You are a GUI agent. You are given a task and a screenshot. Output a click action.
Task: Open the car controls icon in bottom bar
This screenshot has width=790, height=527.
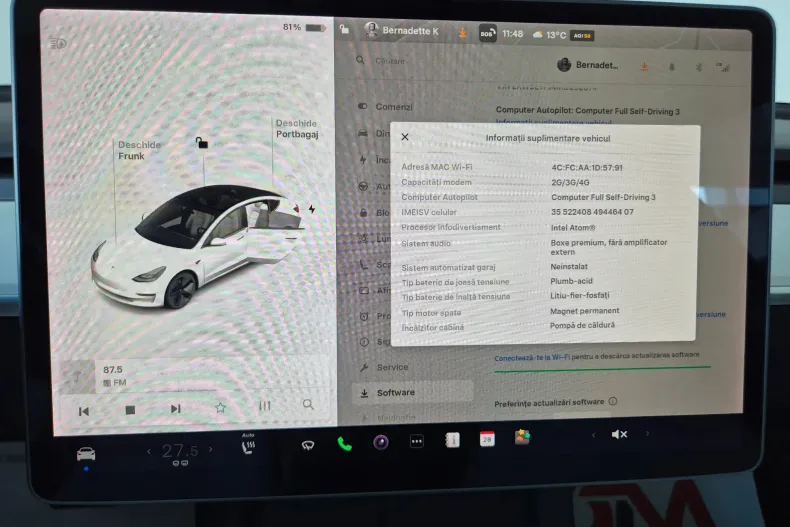[x=86, y=454]
